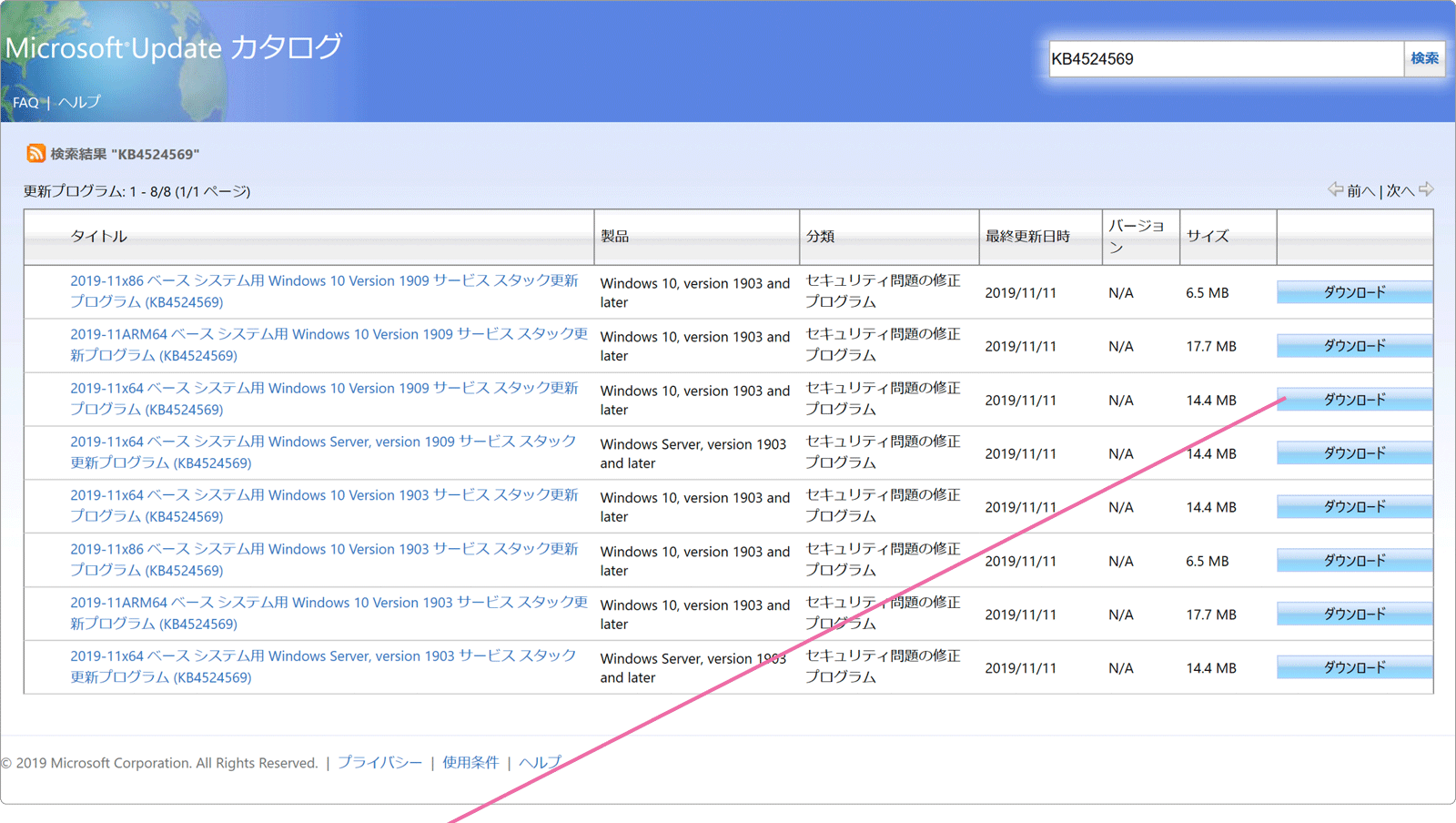Click 検索結果 "KB4524569" heading text
This screenshot has width=1456, height=823.
[x=125, y=154]
